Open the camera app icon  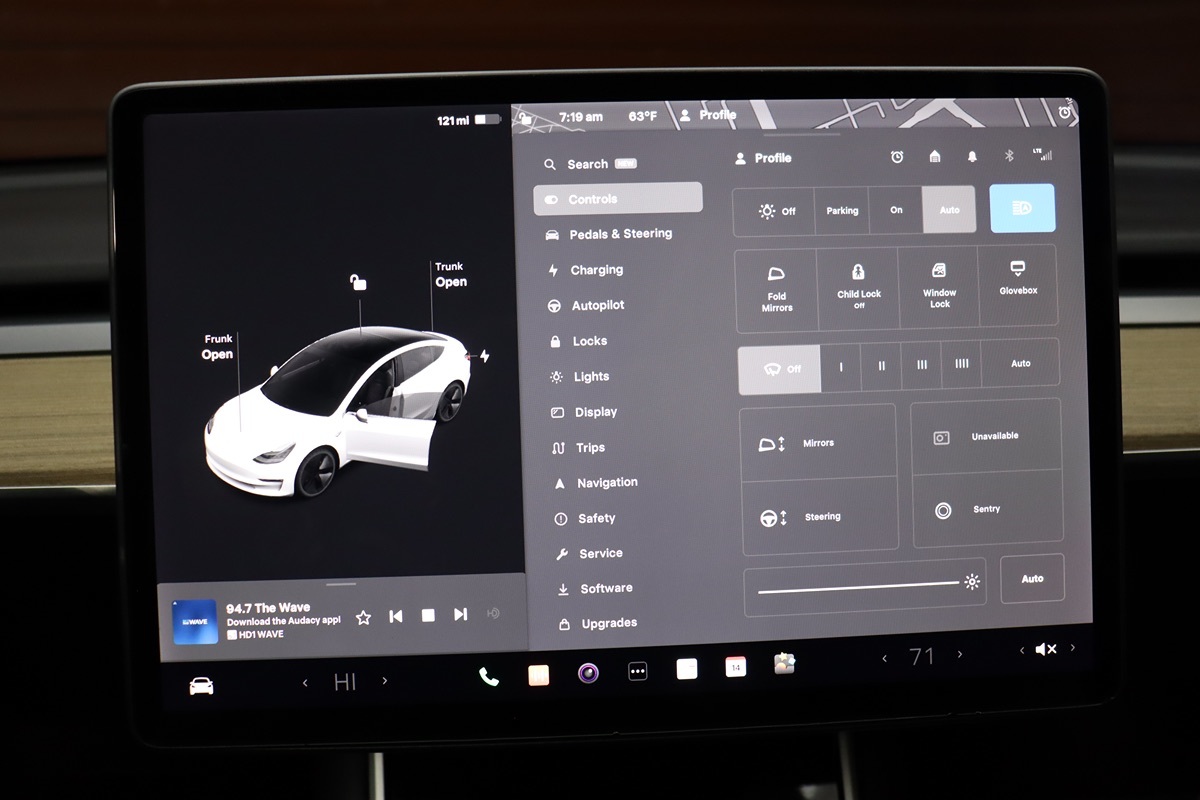pos(588,673)
